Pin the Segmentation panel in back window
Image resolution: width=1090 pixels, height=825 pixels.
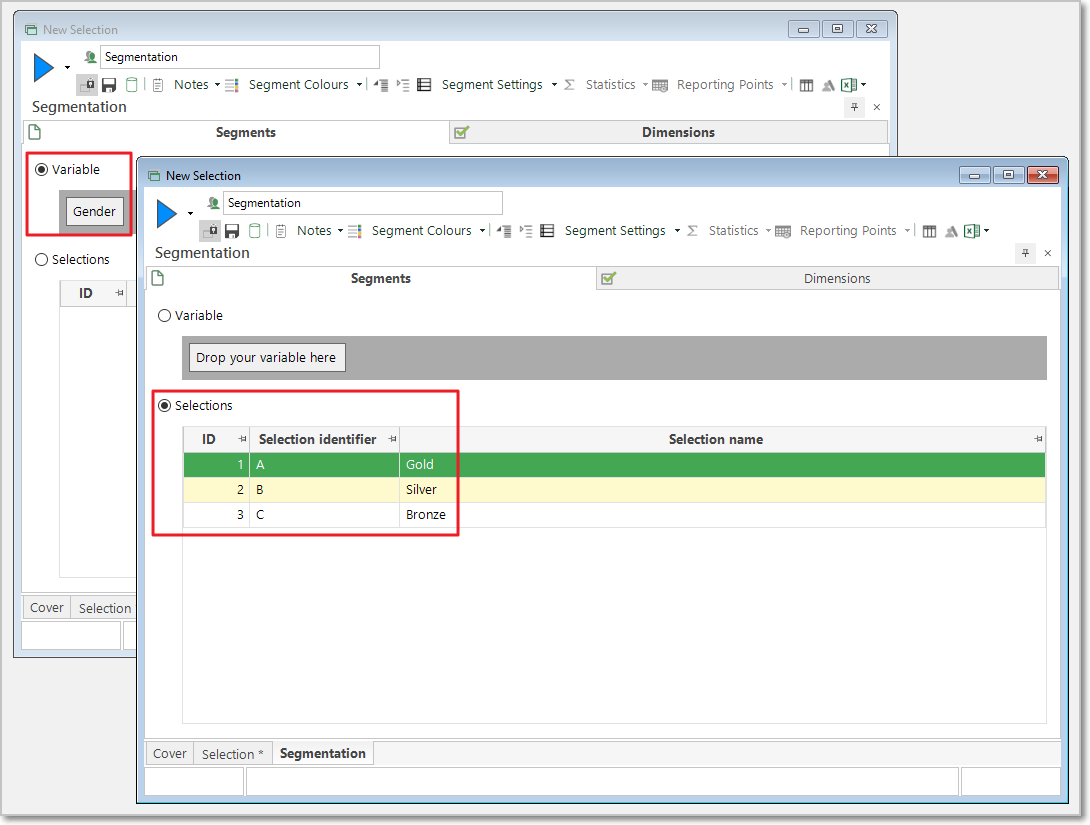click(x=854, y=107)
